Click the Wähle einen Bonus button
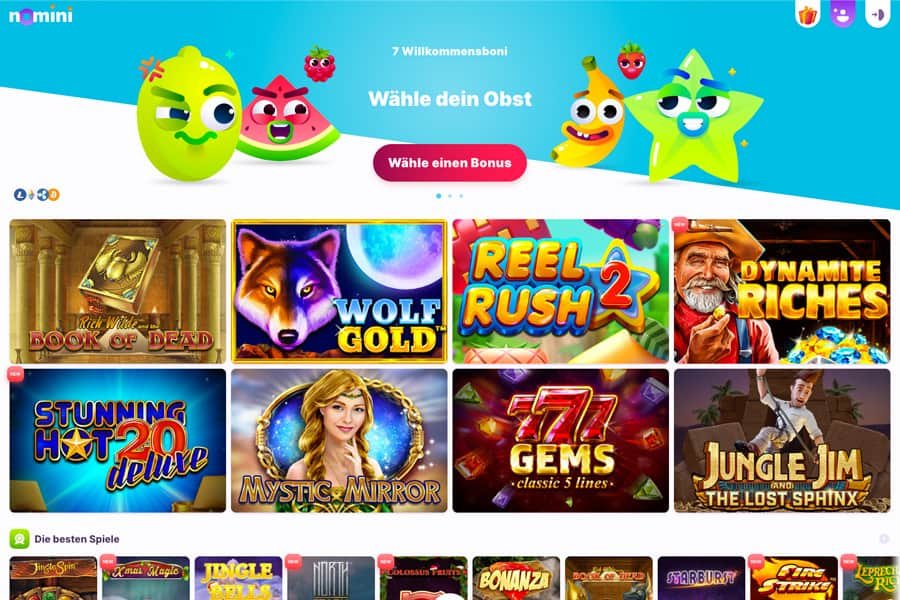 [x=450, y=162]
